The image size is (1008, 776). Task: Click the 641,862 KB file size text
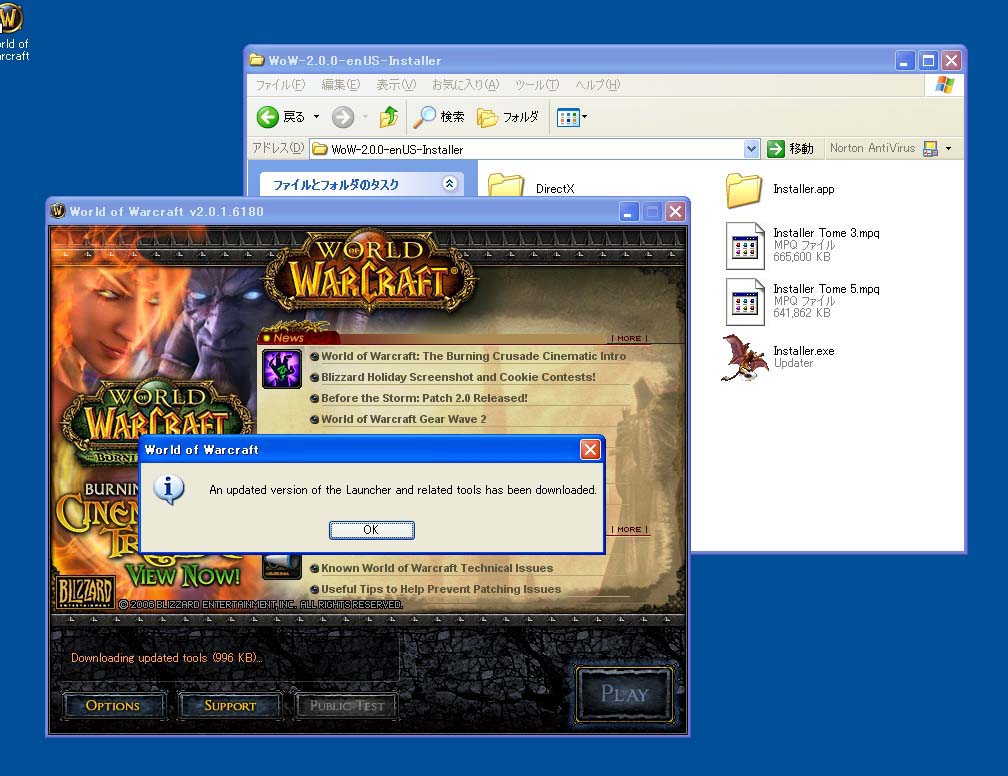tap(802, 313)
